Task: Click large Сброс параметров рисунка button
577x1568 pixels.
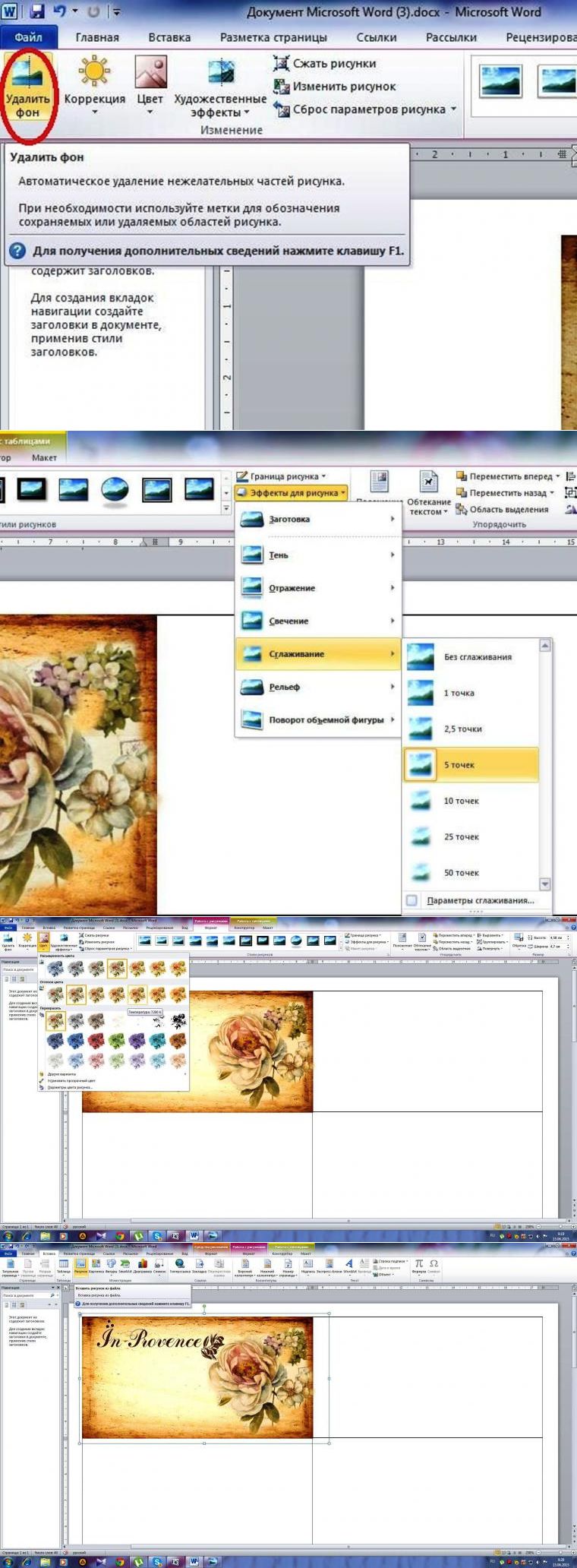Action: 359,109
